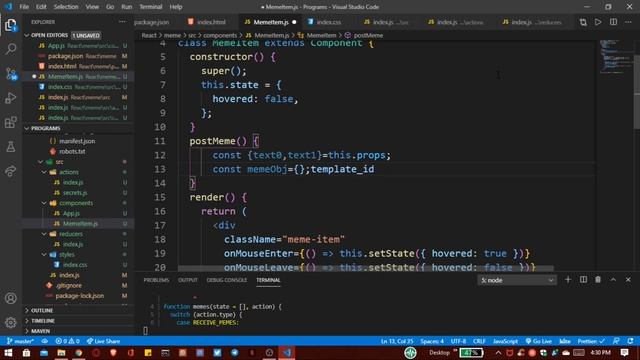Open the Testing flask icon view
Viewport: 640px width, 360px height.
pos(11,146)
